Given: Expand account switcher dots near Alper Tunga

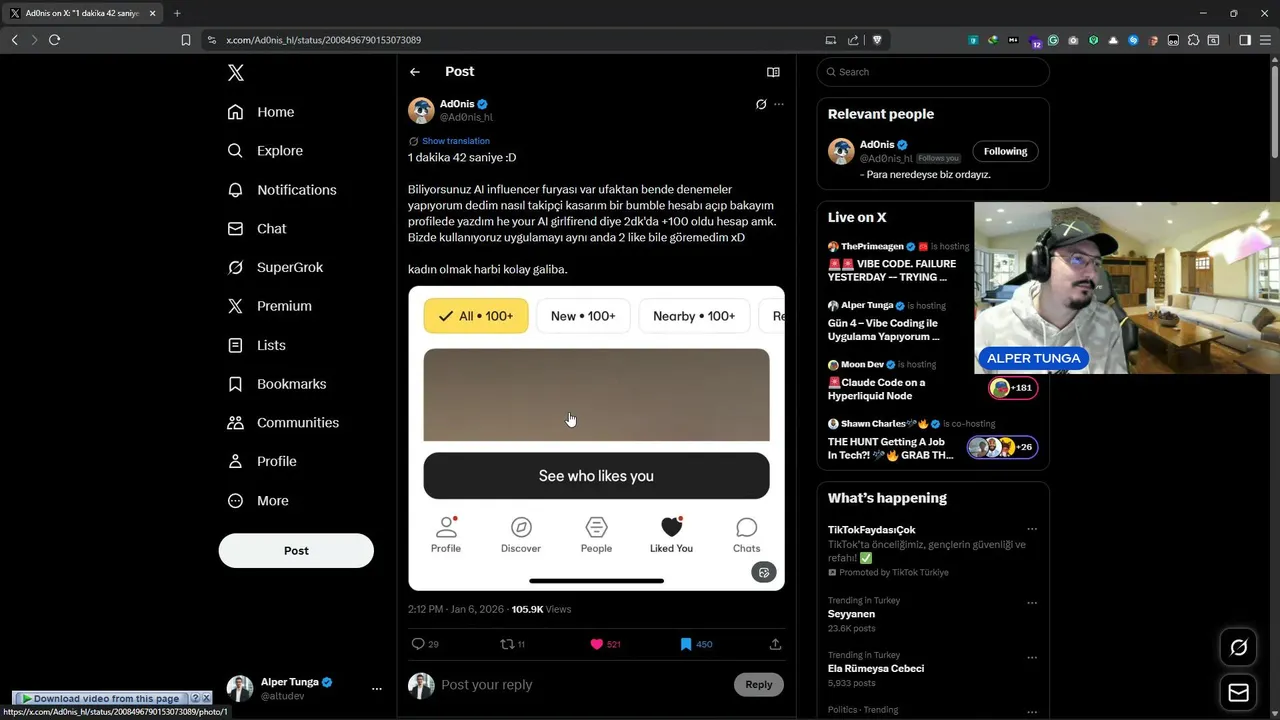Looking at the screenshot, I should tap(377, 688).
